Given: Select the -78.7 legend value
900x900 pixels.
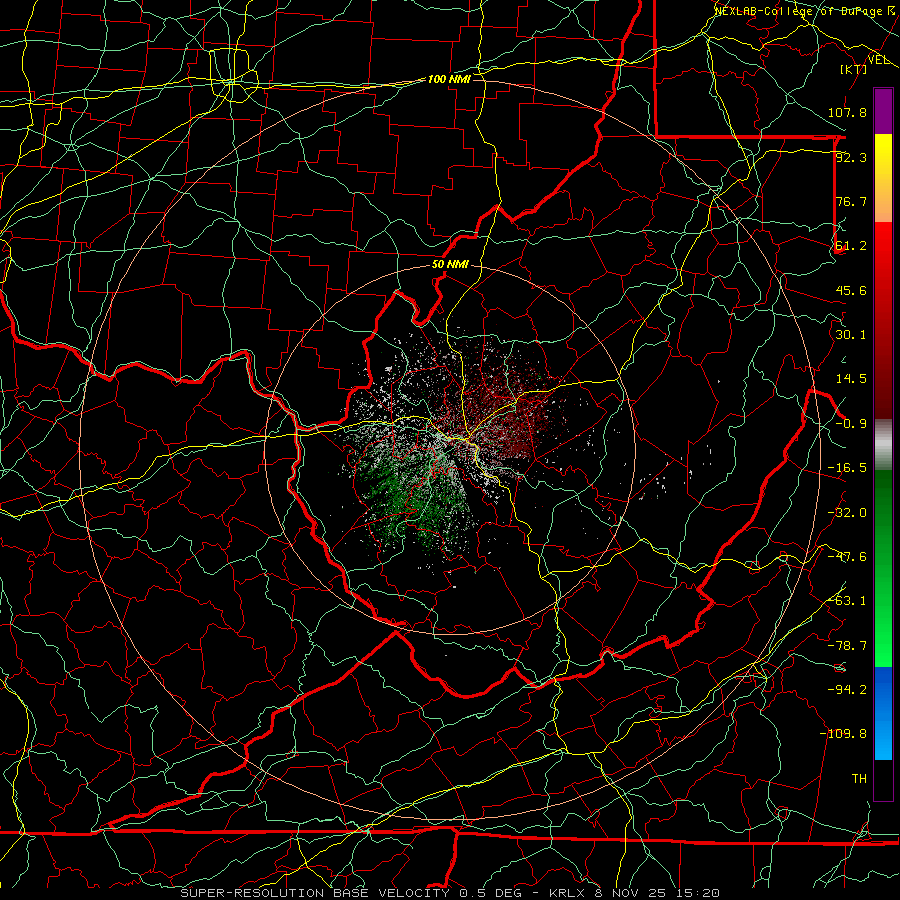Looking at the screenshot, I should (x=847, y=646).
